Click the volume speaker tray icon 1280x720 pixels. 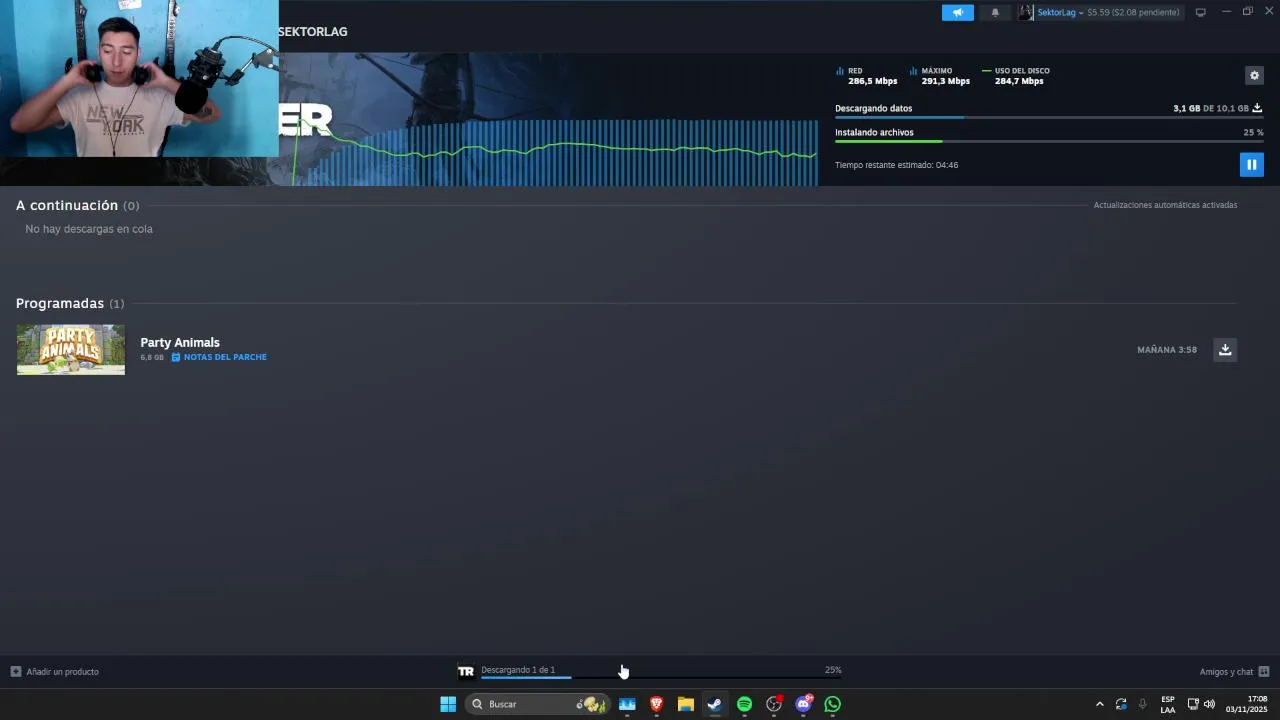point(1209,704)
